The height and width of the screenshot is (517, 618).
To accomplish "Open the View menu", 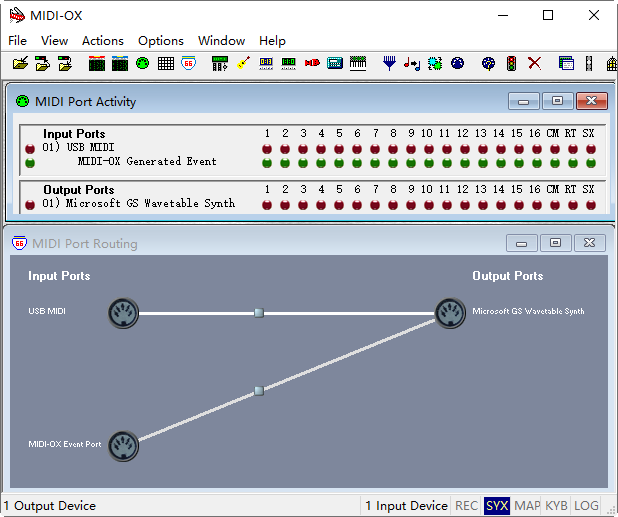I will (54, 41).
